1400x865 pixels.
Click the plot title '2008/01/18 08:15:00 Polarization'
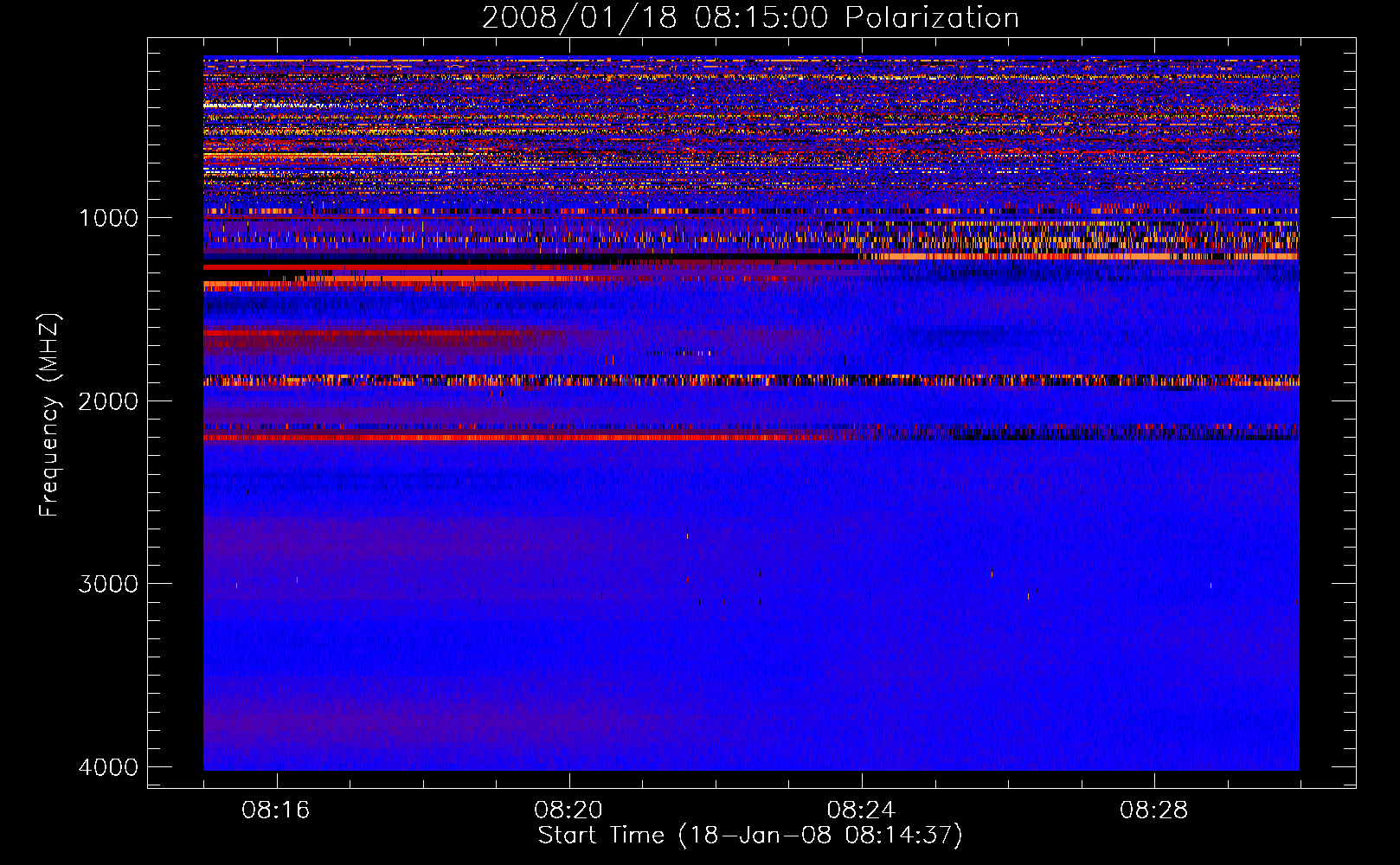pos(750,17)
